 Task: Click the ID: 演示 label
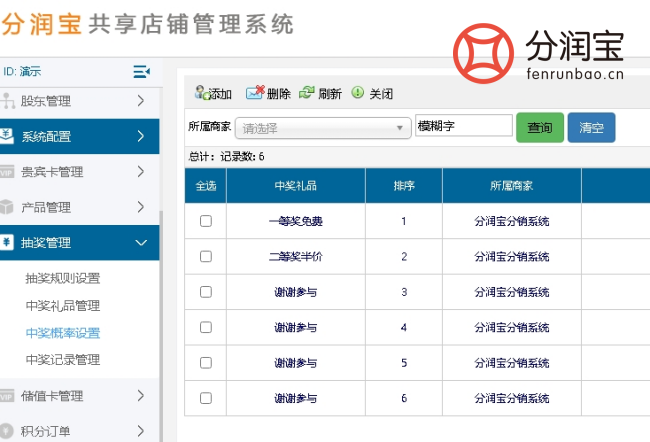click(x=22, y=71)
